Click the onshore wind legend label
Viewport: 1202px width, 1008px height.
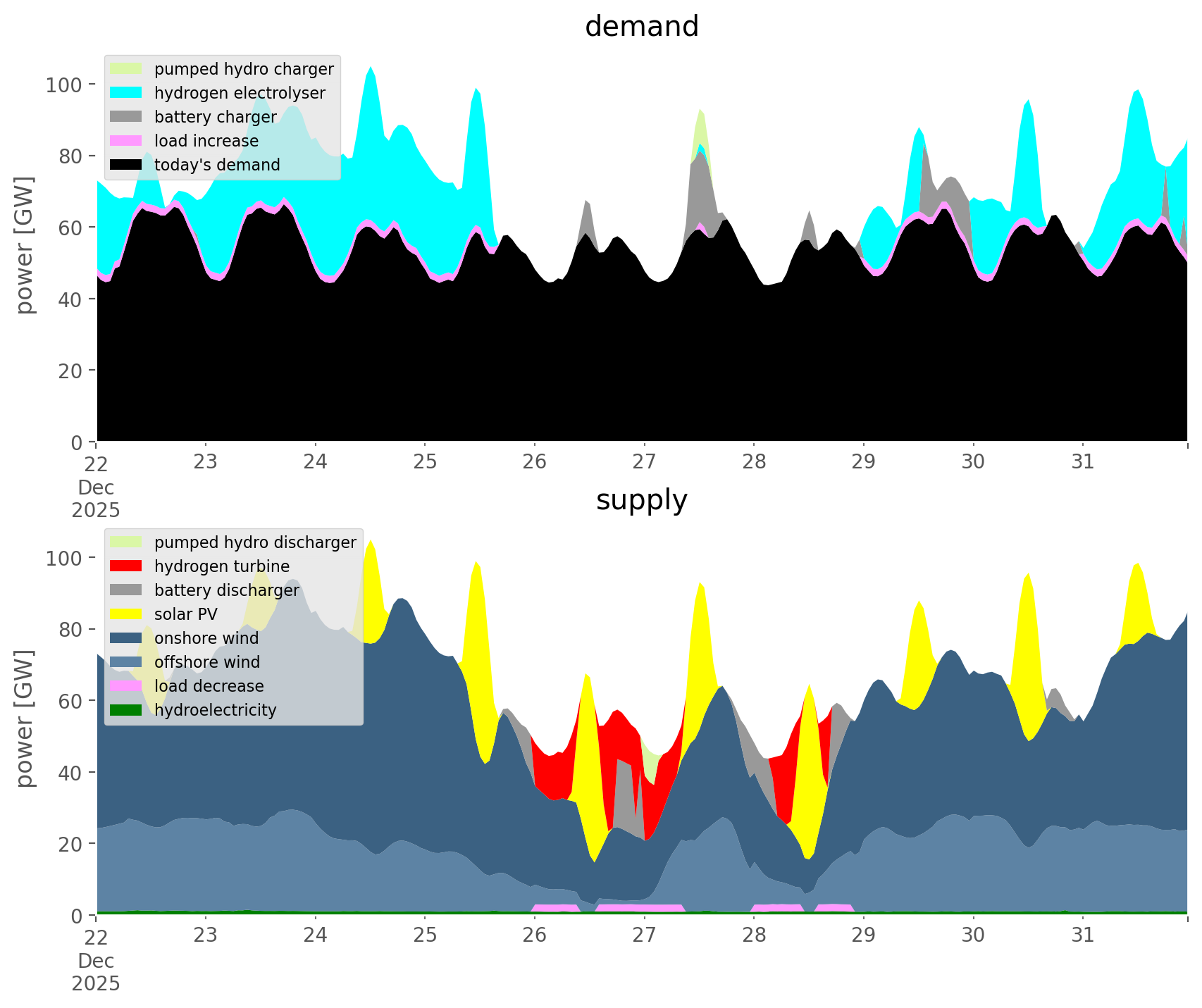(x=206, y=638)
